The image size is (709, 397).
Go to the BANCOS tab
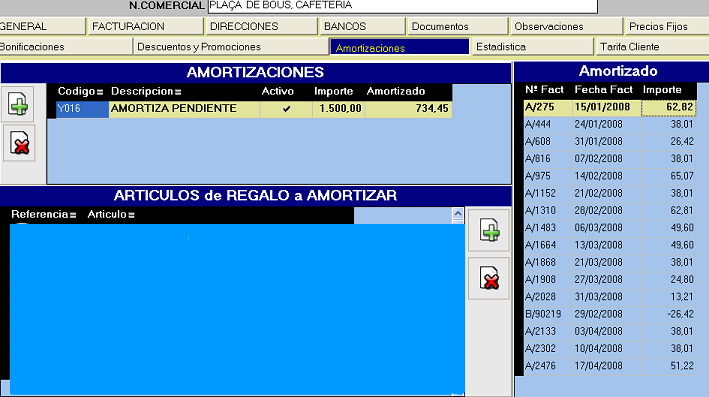click(x=362, y=26)
